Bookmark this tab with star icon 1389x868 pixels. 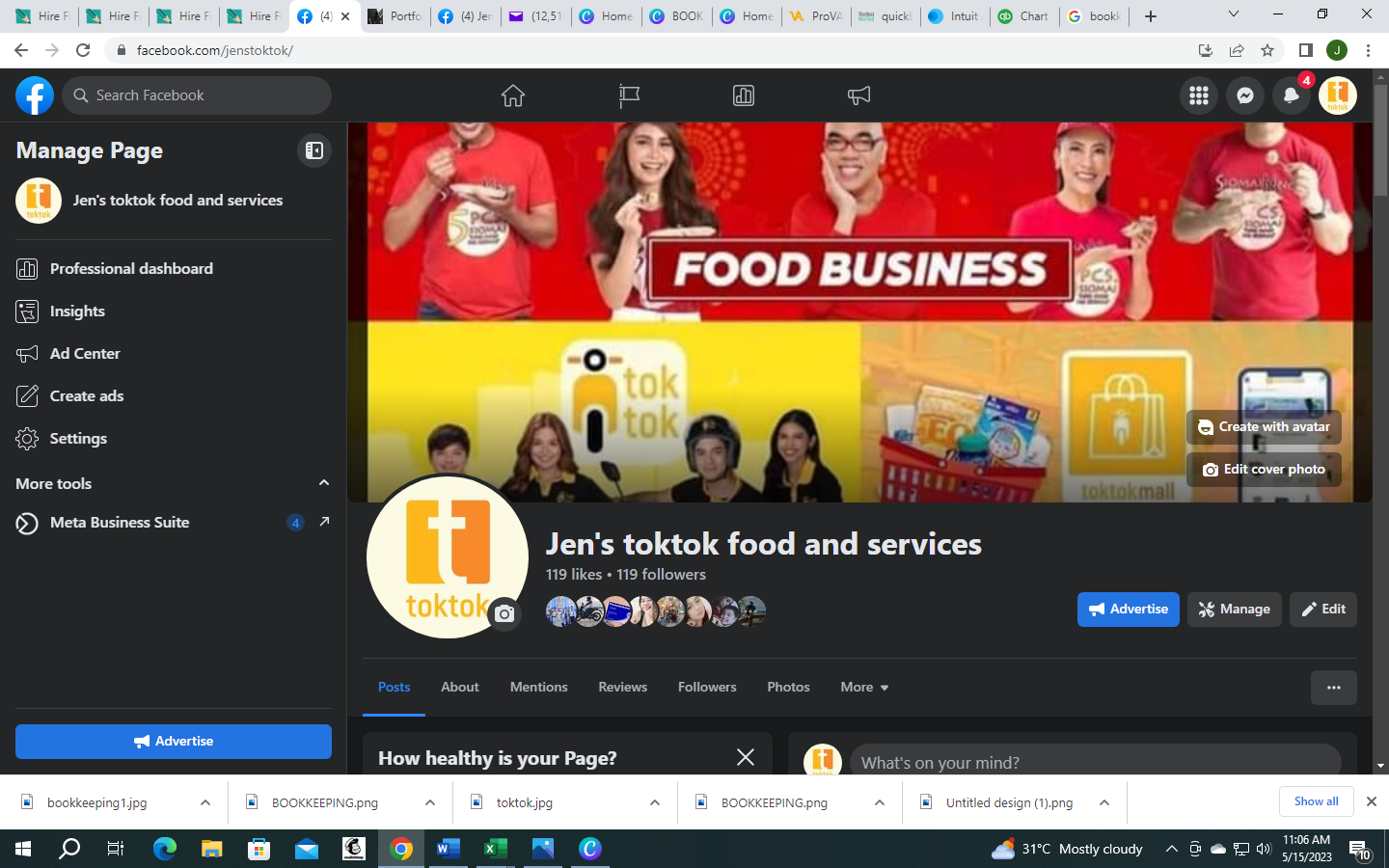1267,50
